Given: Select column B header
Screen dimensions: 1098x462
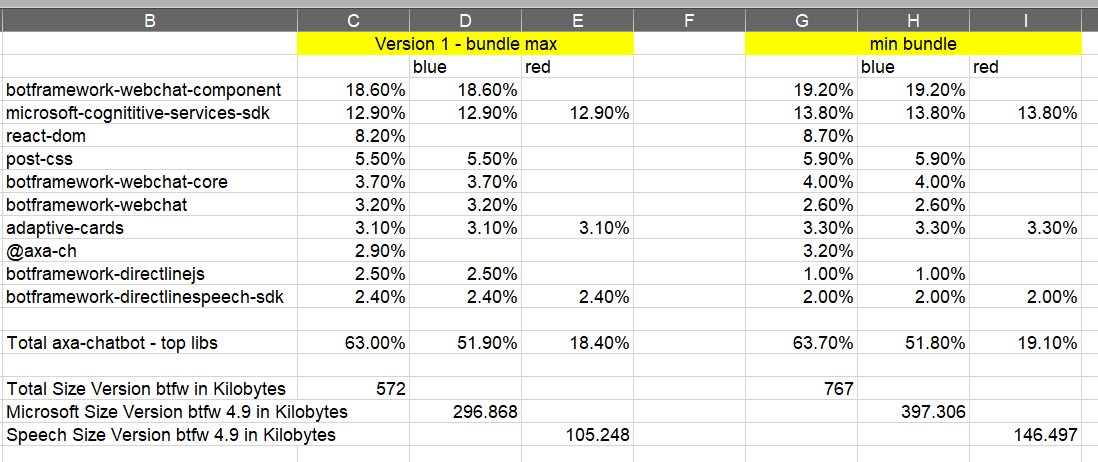Looking at the screenshot, I should [150, 20].
